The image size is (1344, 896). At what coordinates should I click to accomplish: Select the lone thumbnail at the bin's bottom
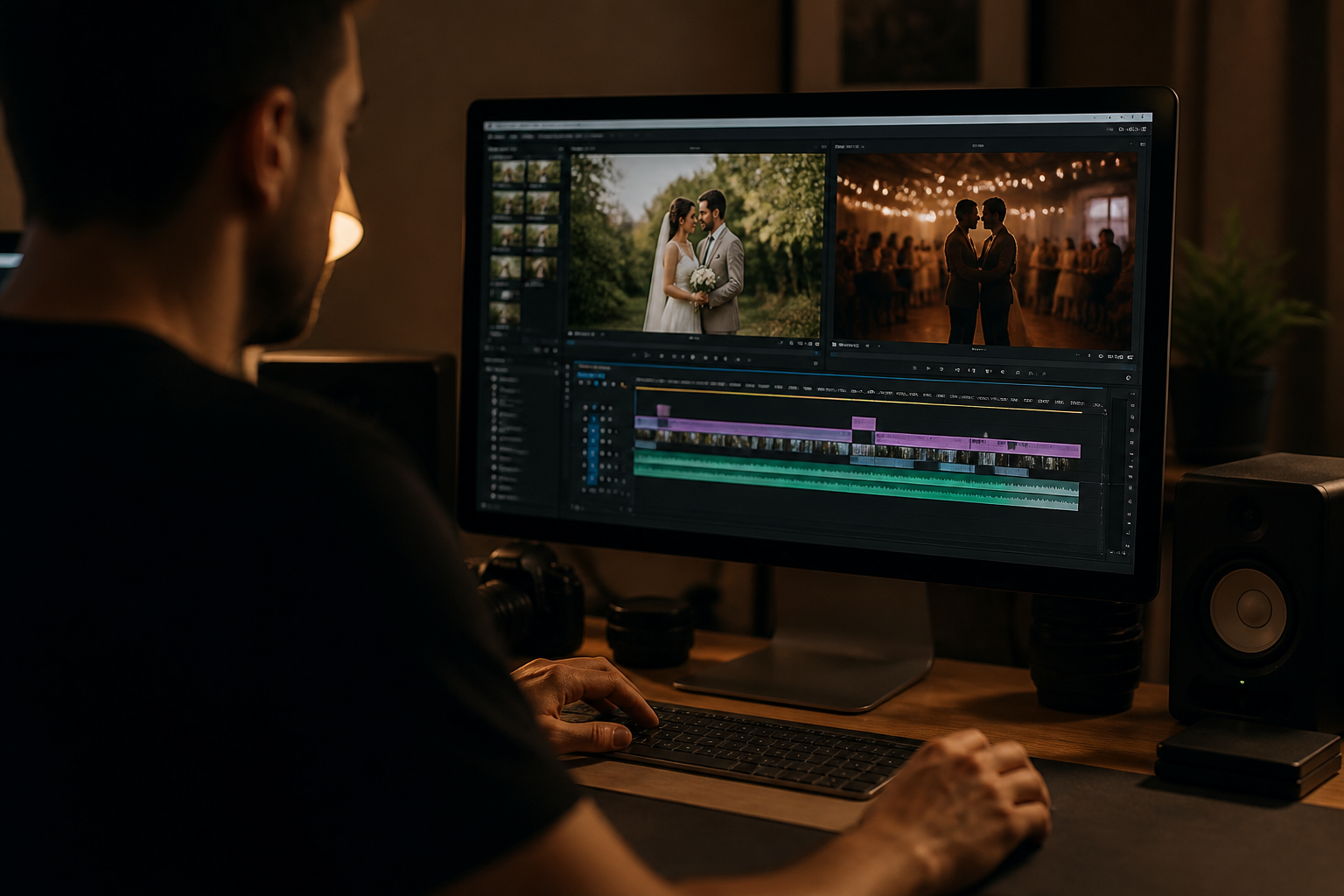pos(506,312)
